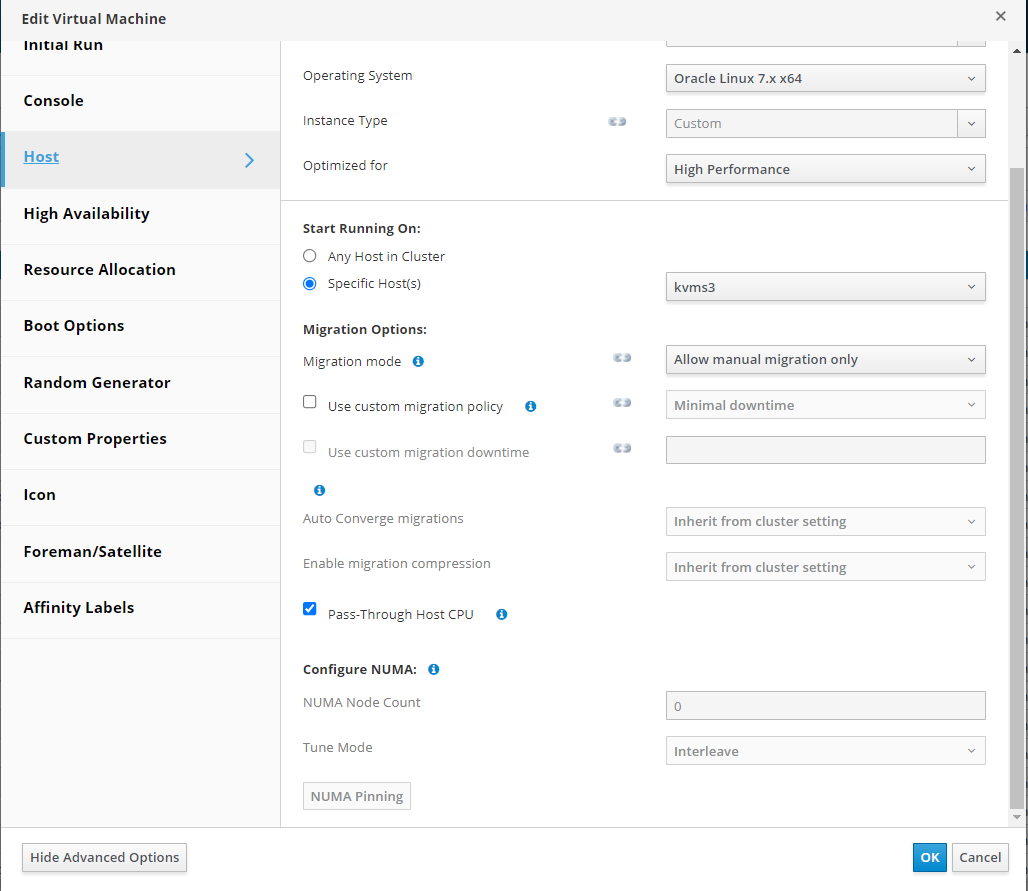
Task: Open the Resource Allocation tab
Action: (99, 270)
